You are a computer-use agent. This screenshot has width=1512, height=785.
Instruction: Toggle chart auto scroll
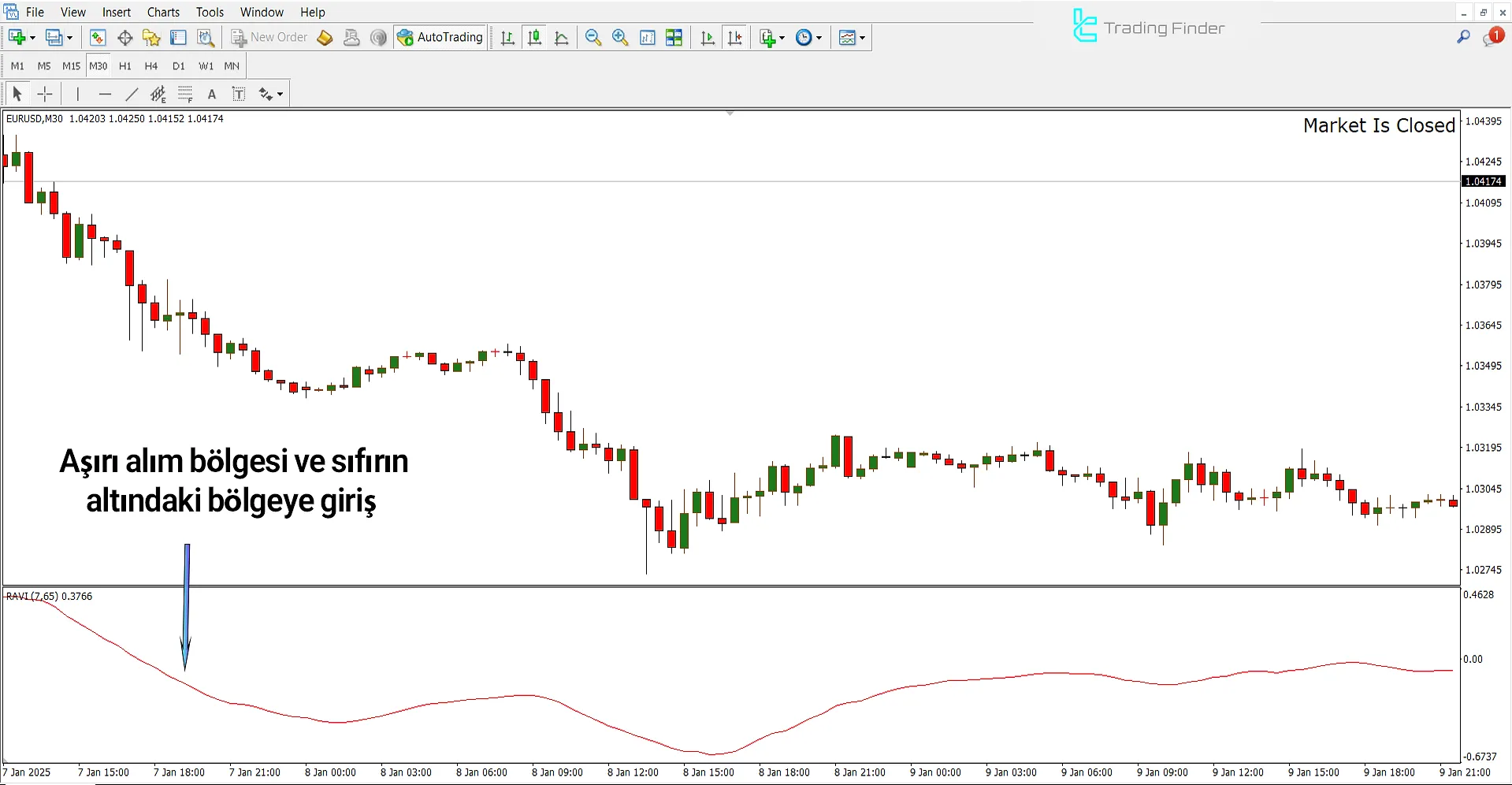708,38
